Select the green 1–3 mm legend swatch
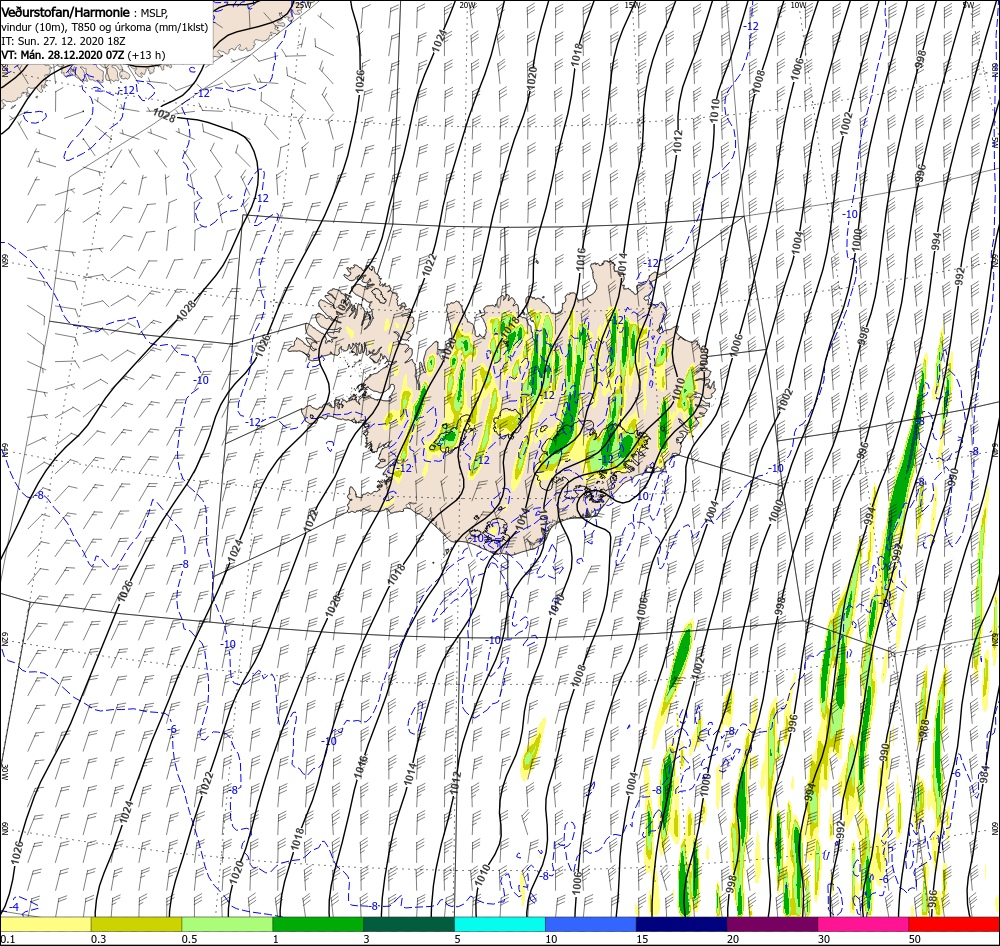Image resolution: width=1000 pixels, height=946 pixels. (x=318, y=924)
